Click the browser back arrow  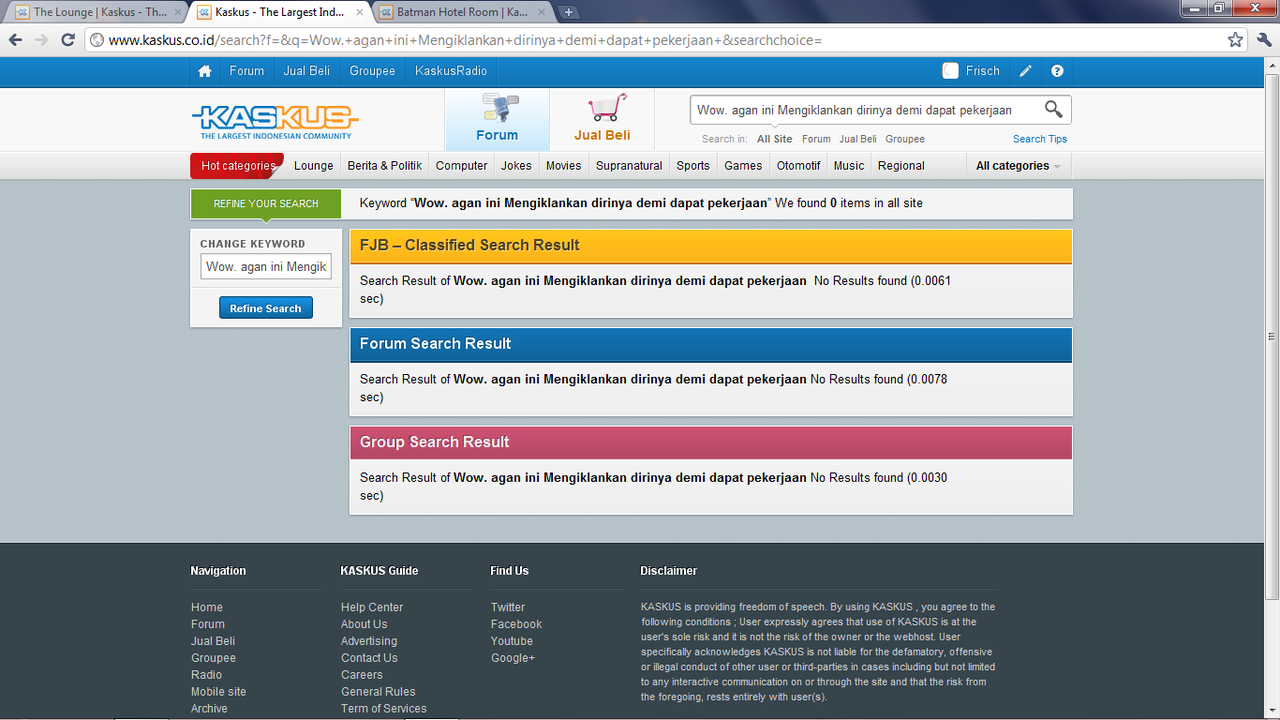pyautogui.click(x=15, y=40)
